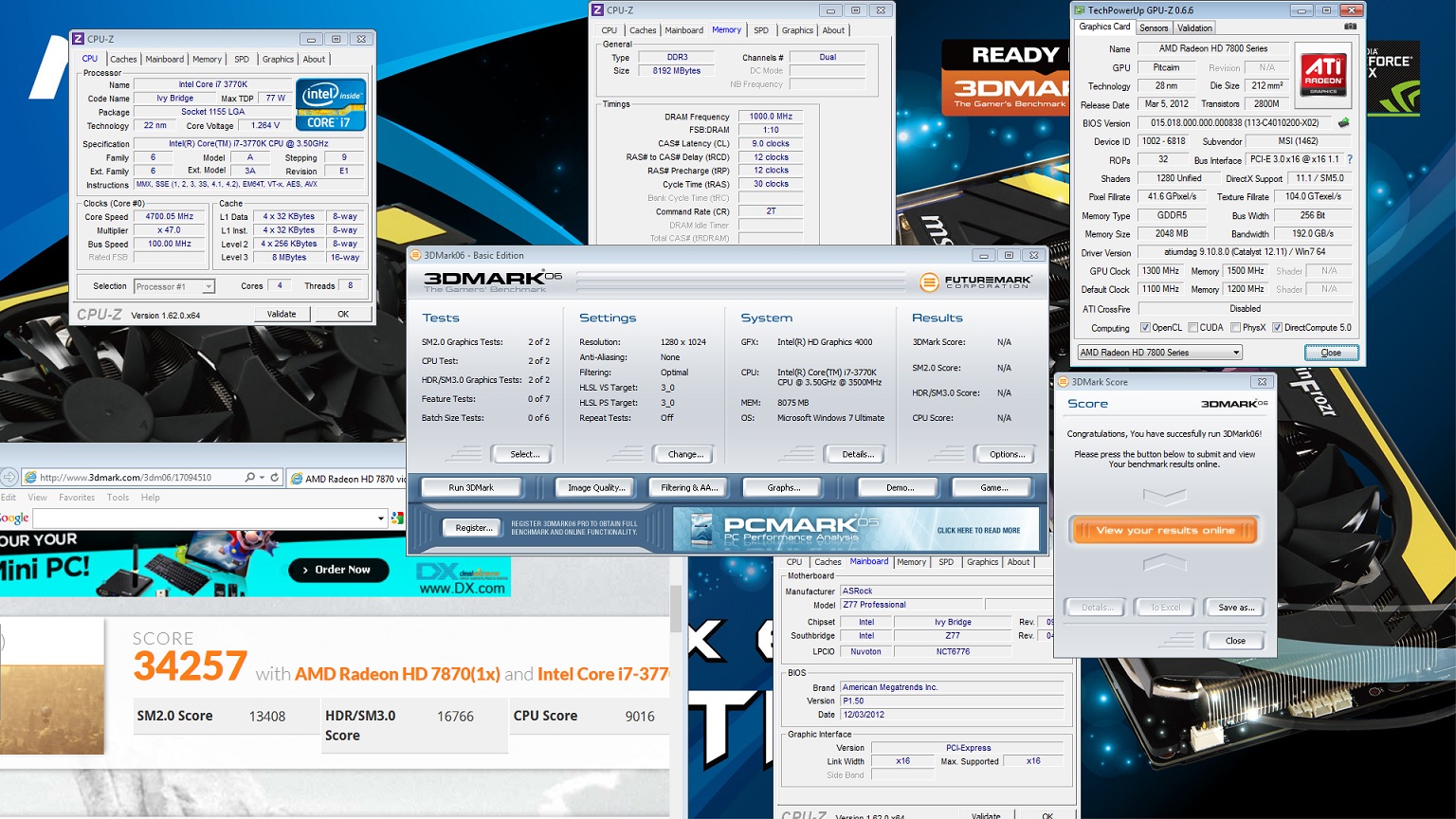Image resolution: width=1456 pixels, height=819 pixels.
Task: Click View your results online
Action: click(x=1165, y=530)
